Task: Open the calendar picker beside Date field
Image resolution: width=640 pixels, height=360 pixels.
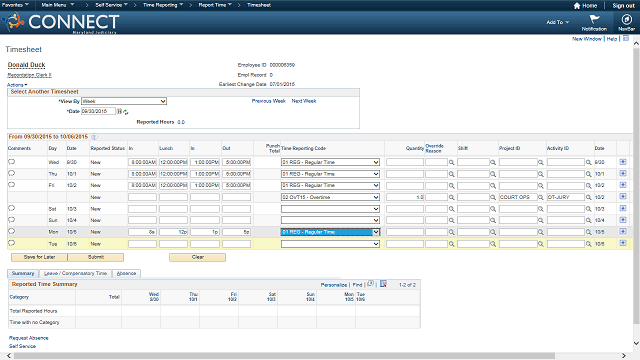Action: [x=119, y=111]
